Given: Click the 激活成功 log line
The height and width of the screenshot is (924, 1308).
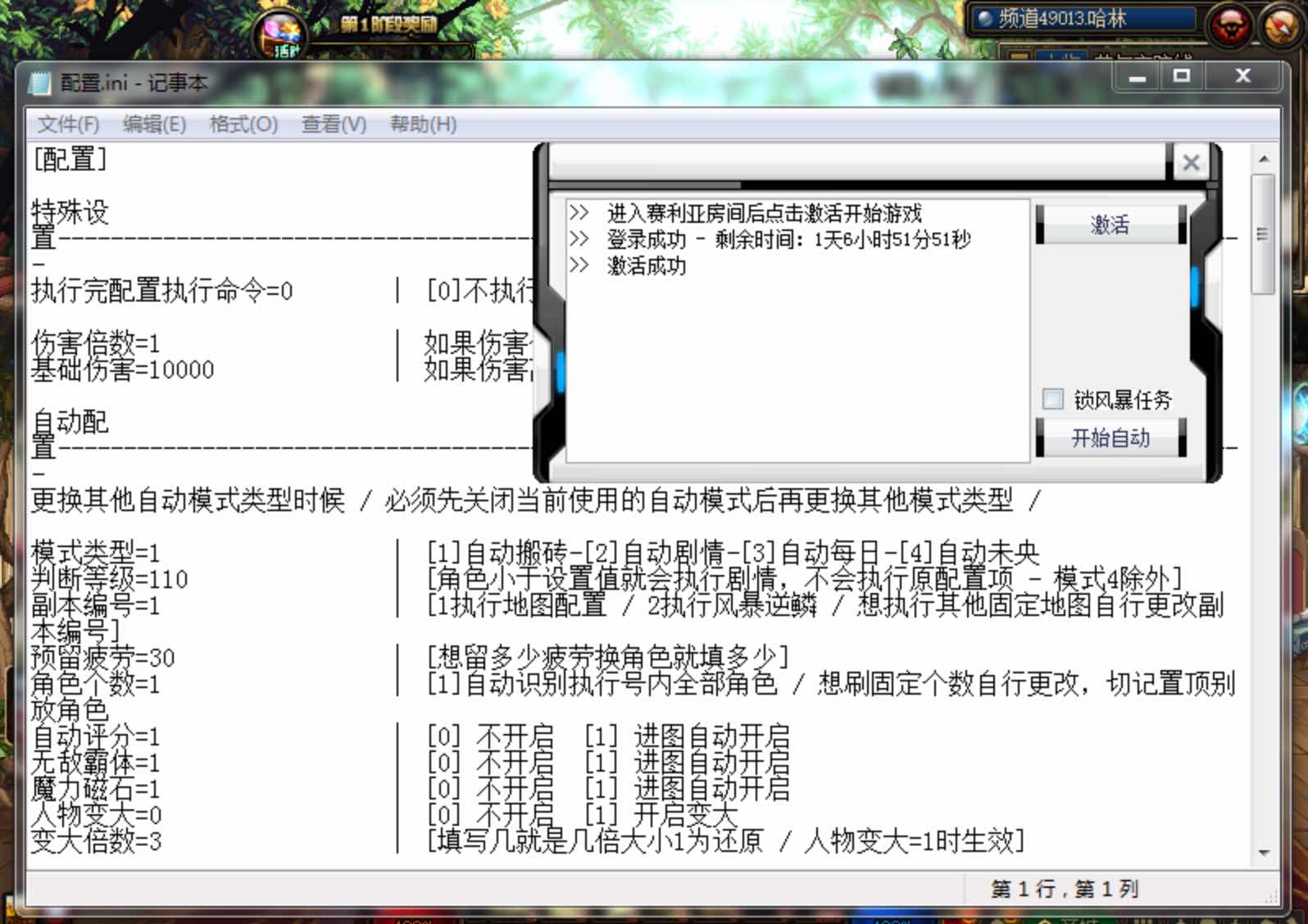Looking at the screenshot, I should pos(646,265).
